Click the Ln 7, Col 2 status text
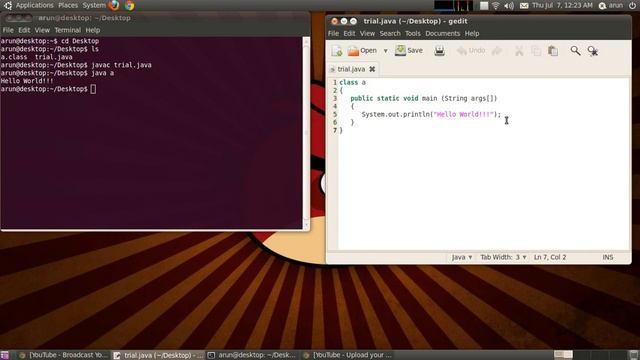Image resolution: width=640 pixels, height=360 pixels. [x=550, y=257]
